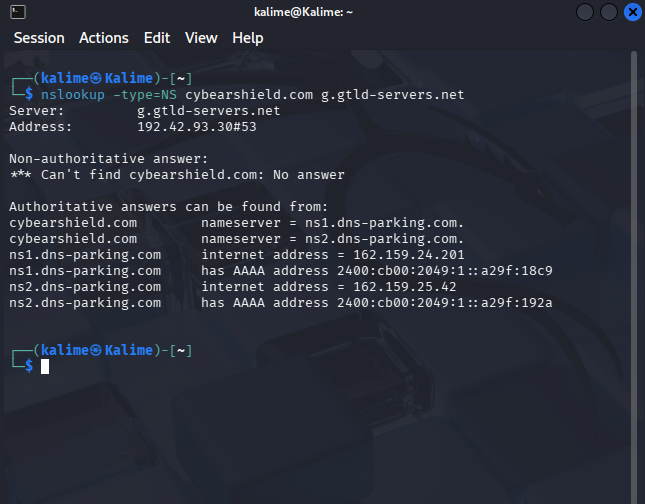The height and width of the screenshot is (504, 645).
Task: Click the cursor at the empty prompt
Action: click(45, 367)
